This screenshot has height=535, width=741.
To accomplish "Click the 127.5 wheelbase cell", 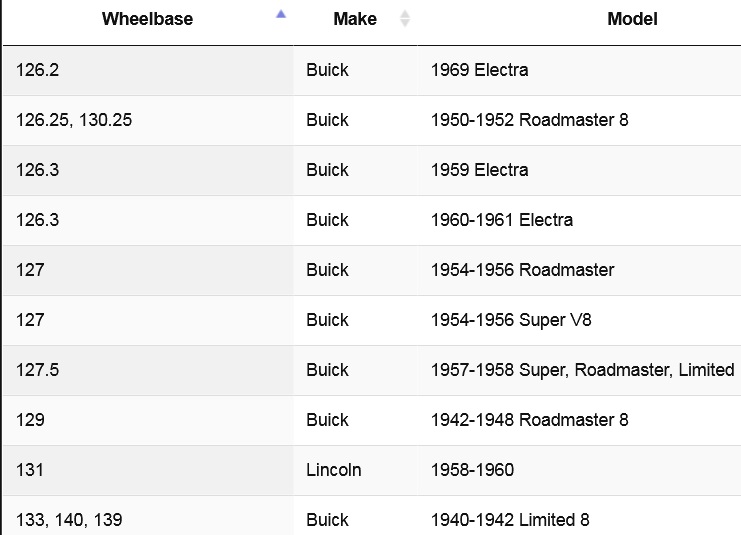I will click(x=37, y=370).
